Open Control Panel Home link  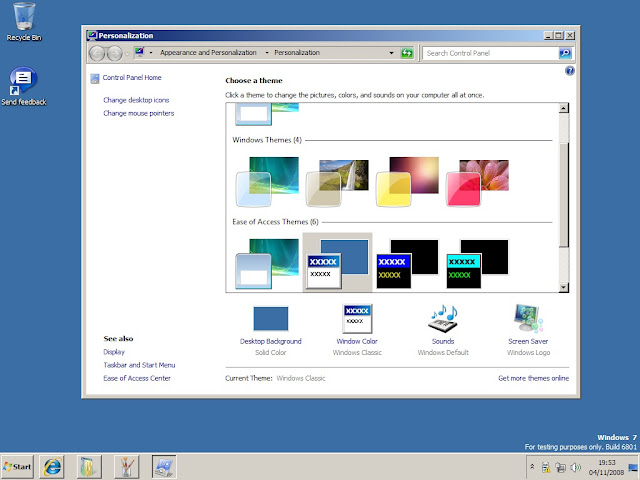click(x=132, y=78)
